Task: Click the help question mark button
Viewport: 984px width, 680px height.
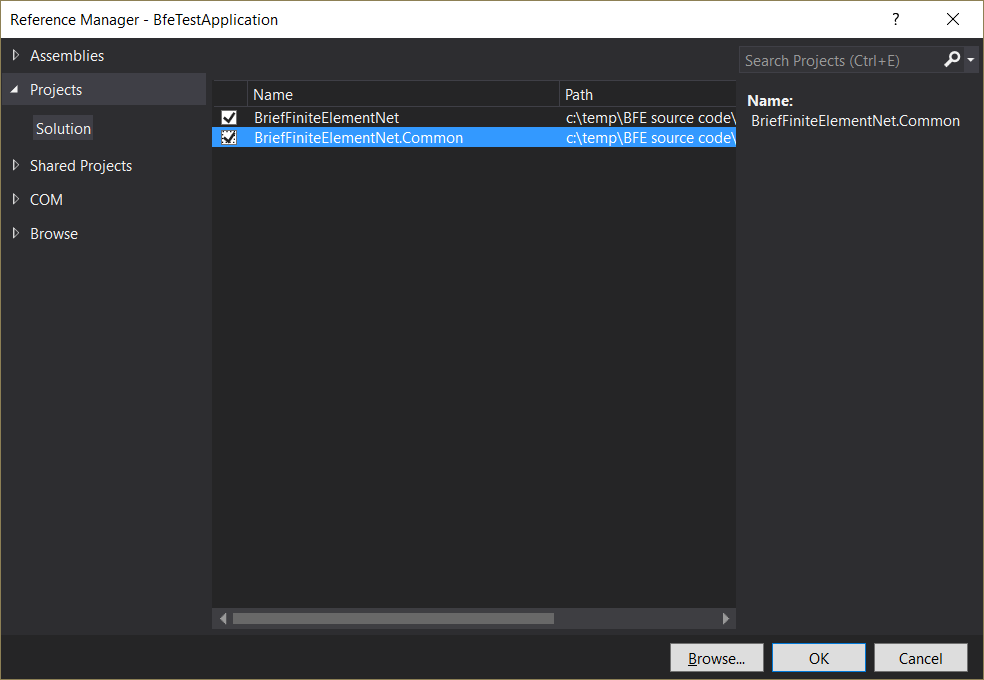Action: [896, 19]
